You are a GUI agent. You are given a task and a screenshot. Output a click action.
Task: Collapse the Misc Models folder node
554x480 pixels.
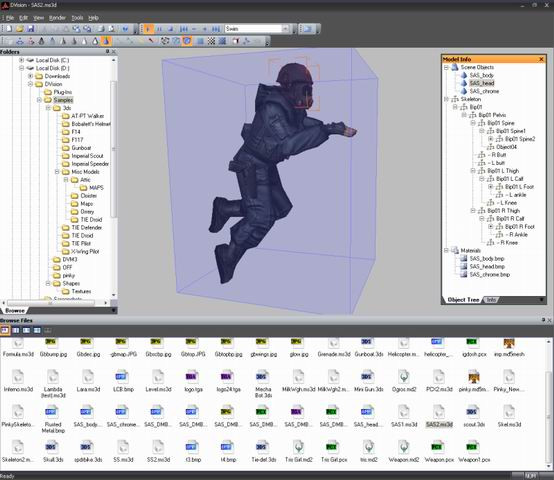(57, 172)
